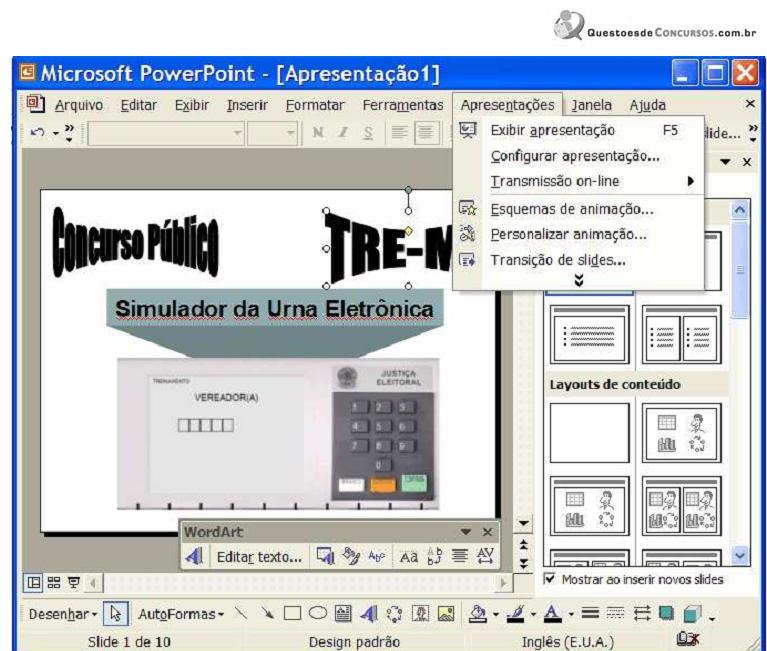Toggle Mostrar ao inserir novos slides checkbox

point(549,579)
